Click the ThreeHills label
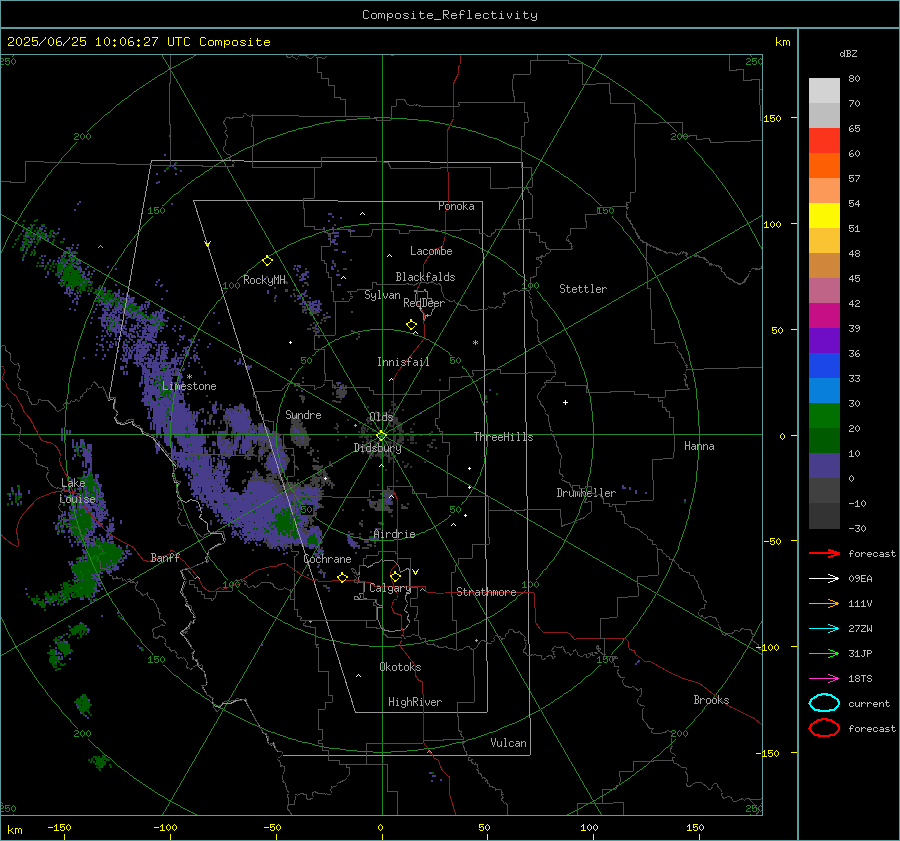 (503, 437)
